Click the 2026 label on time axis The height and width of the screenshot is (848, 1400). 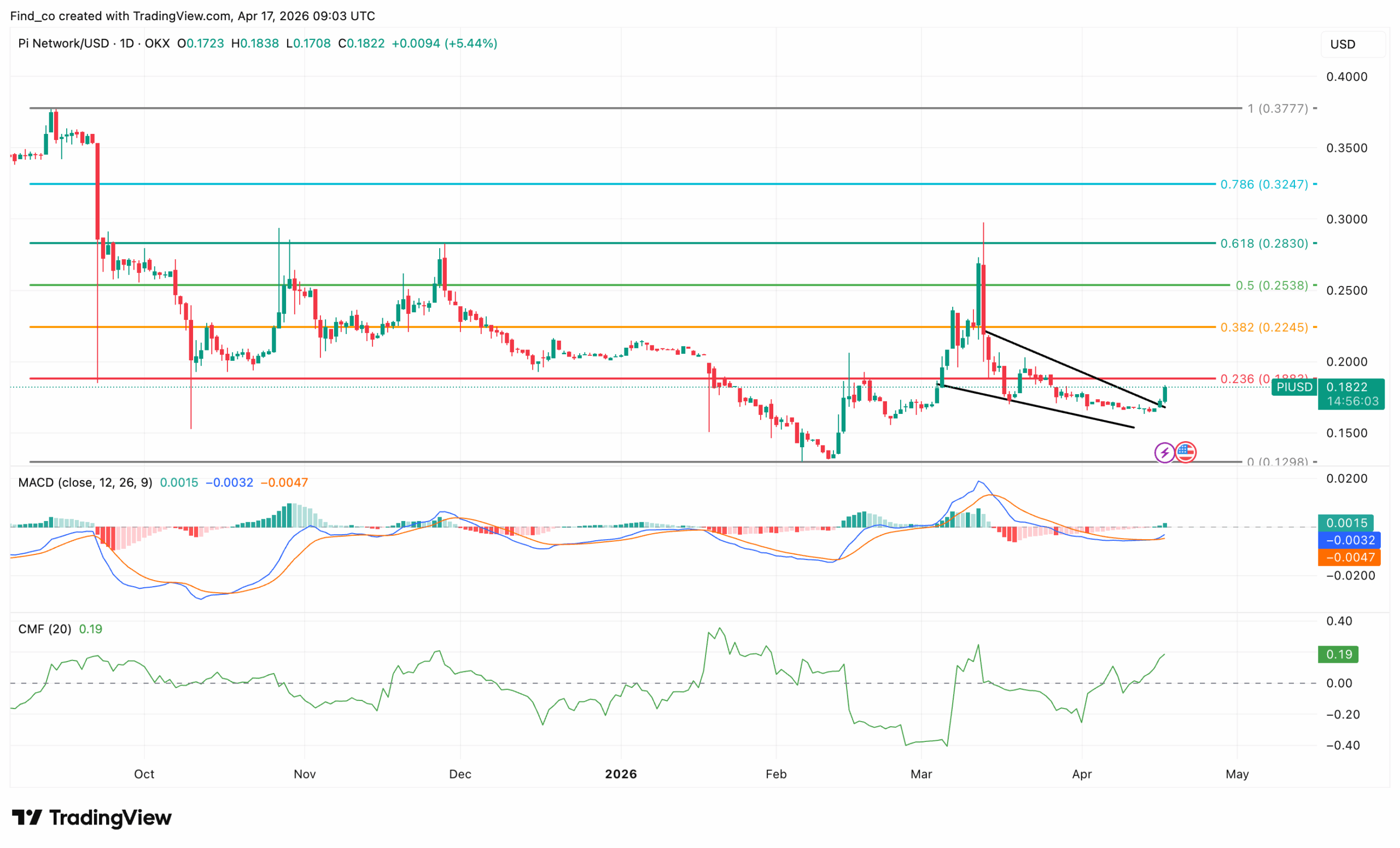click(x=621, y=775)
